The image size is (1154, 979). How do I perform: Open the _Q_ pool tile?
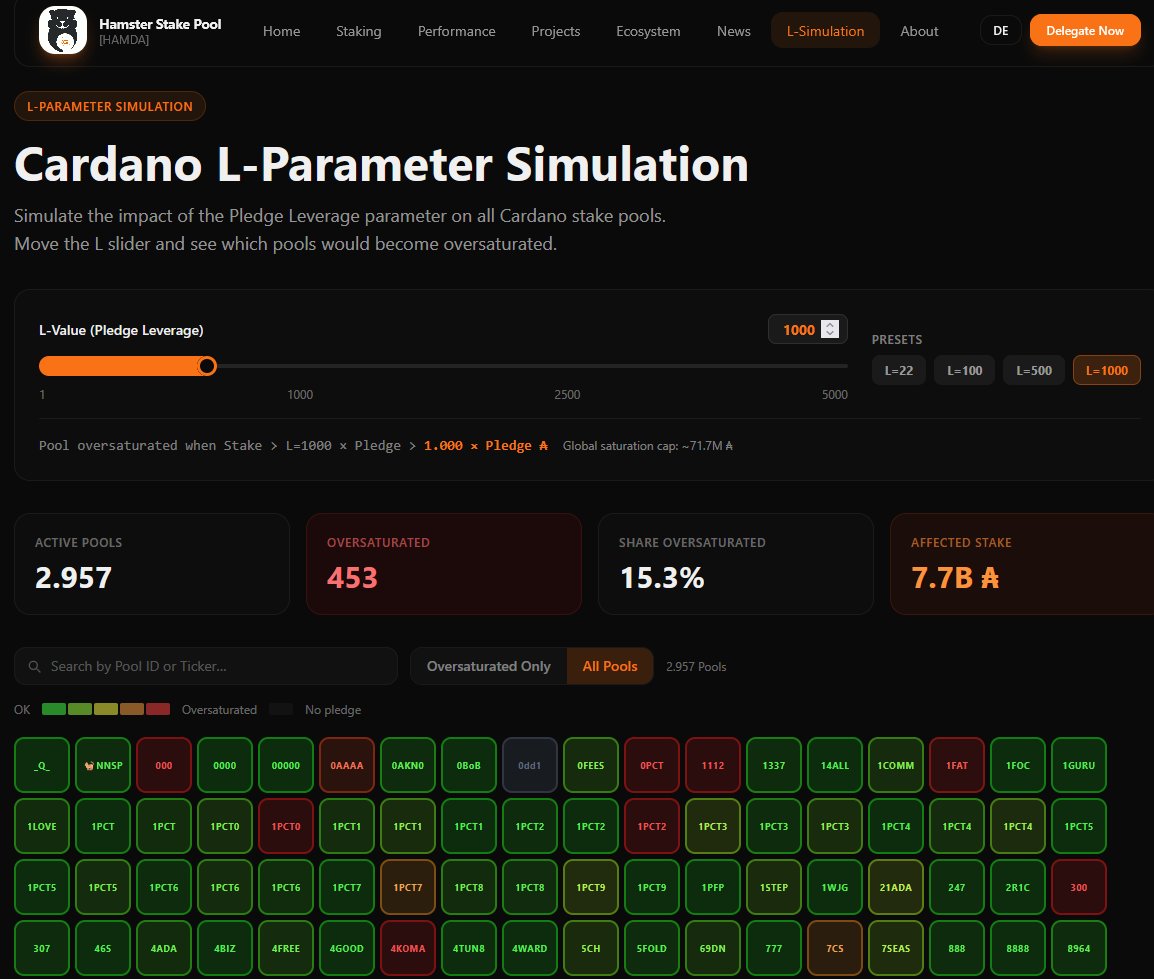[42, 765]
